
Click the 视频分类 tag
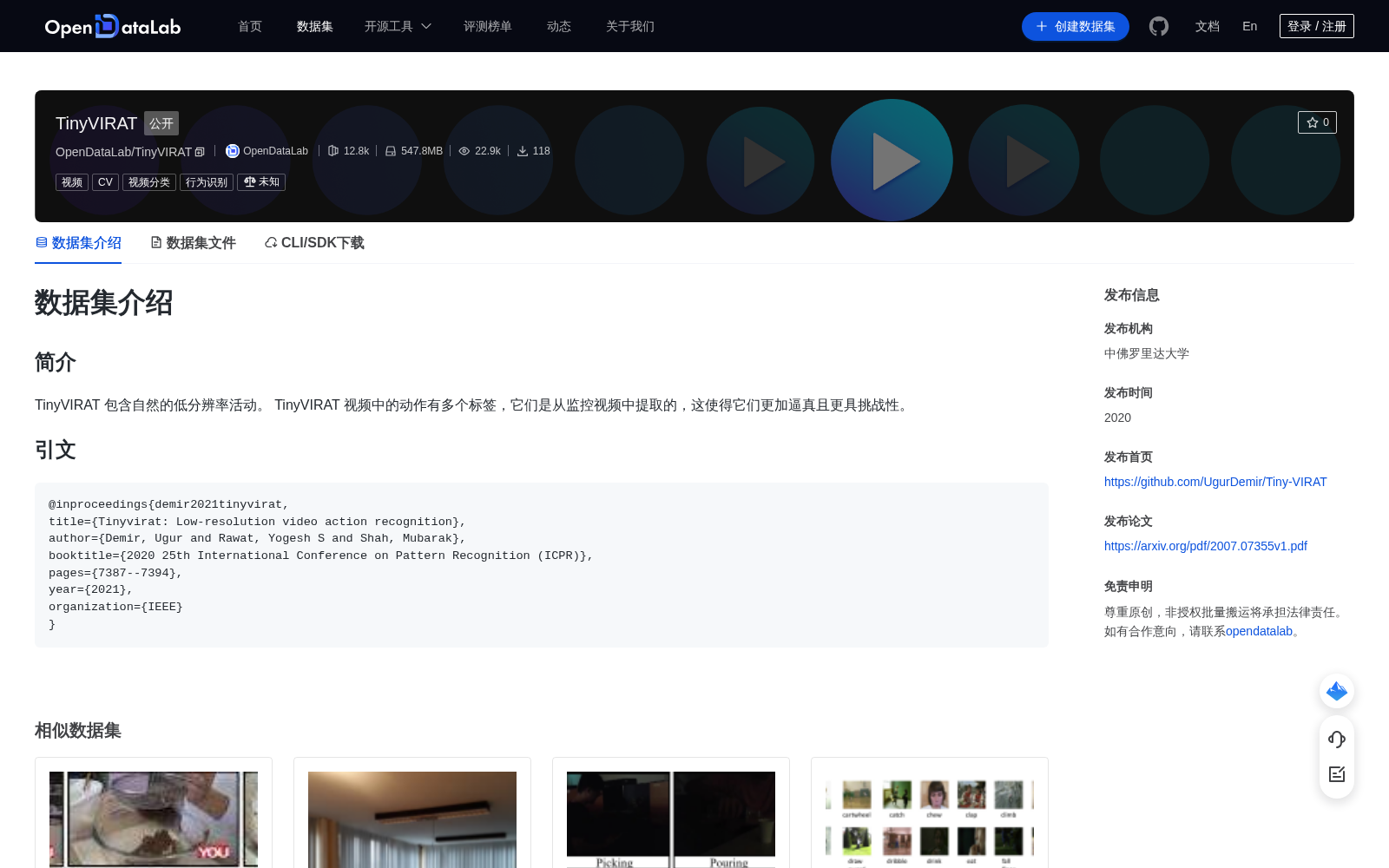[x=149, y=182]
